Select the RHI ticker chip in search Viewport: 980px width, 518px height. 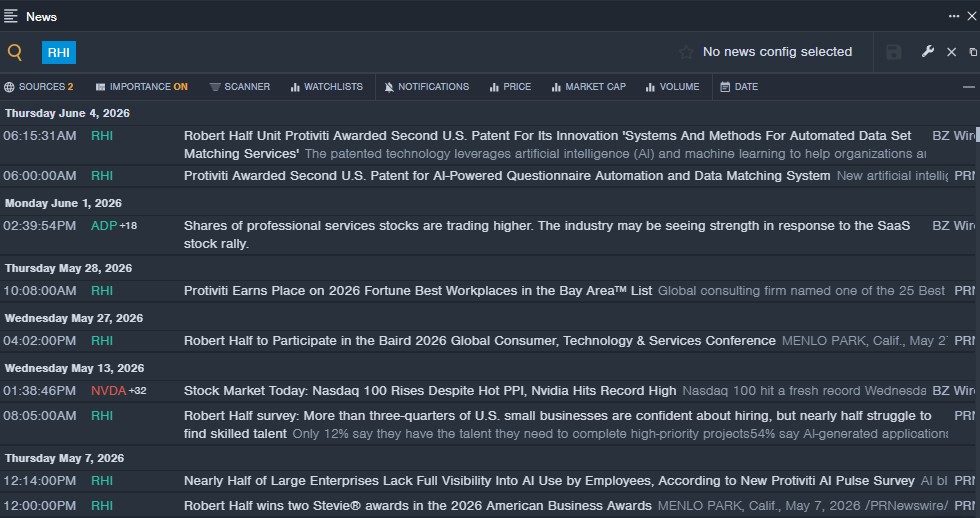tap(59, 52)
